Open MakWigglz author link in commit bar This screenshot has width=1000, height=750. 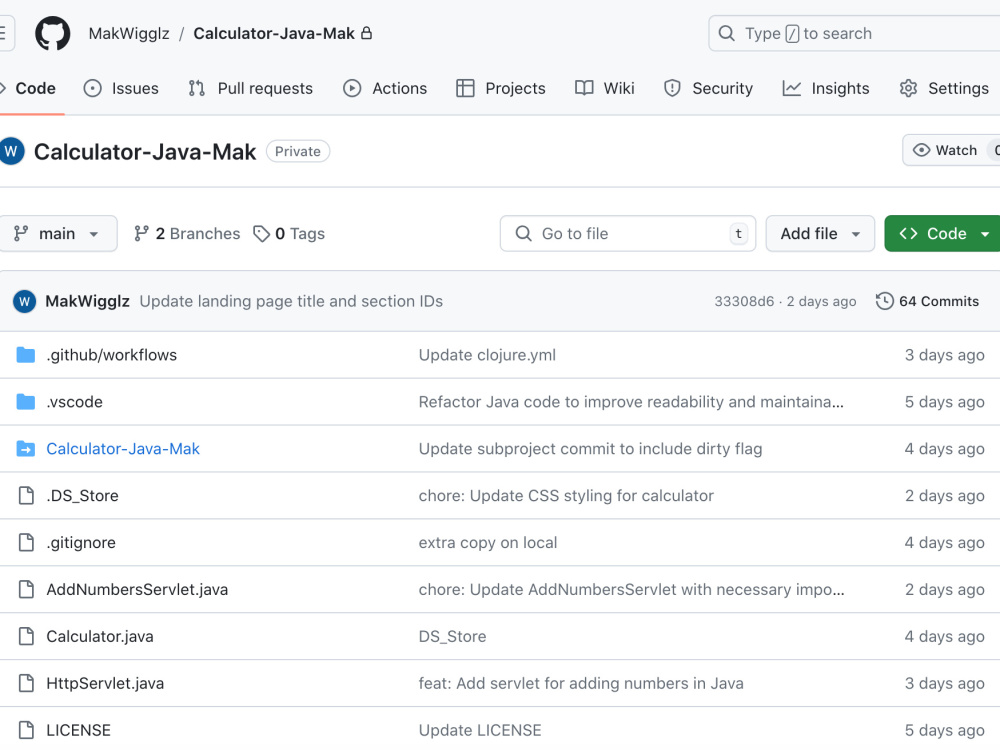point(87,301)
